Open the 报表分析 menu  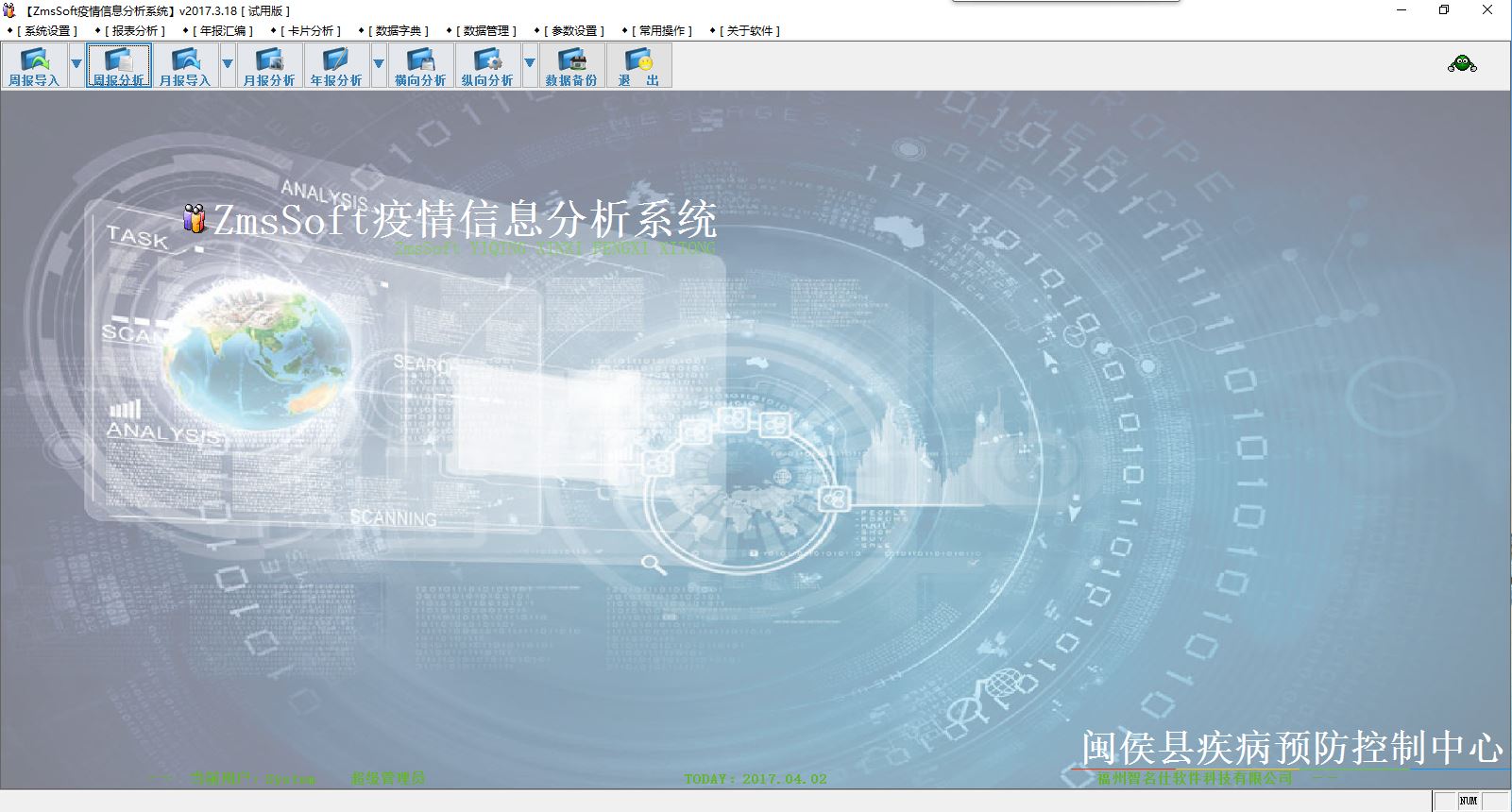coord(130,31)
